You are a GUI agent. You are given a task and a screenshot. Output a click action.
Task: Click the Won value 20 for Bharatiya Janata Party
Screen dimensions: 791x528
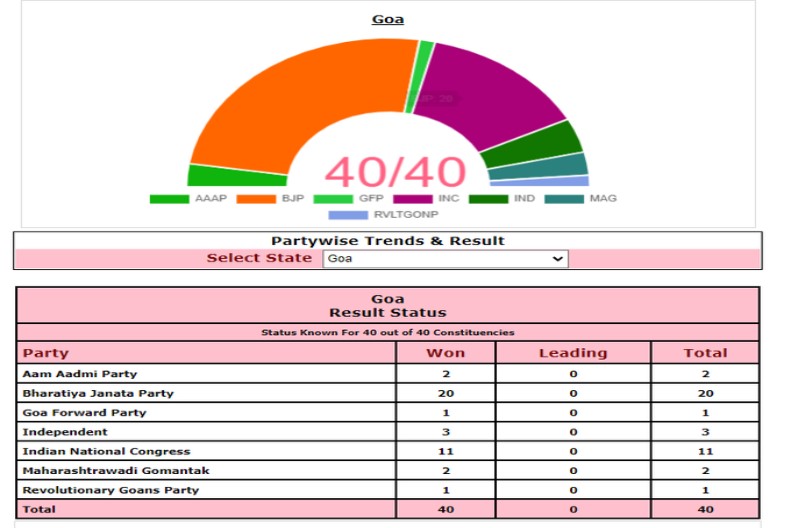coord(446,393)
